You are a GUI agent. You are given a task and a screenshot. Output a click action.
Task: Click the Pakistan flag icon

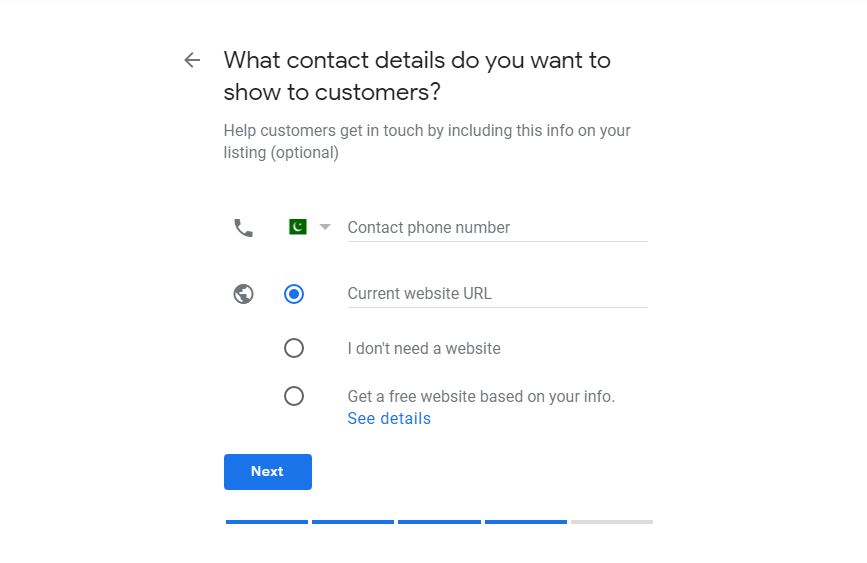point(297,227)
